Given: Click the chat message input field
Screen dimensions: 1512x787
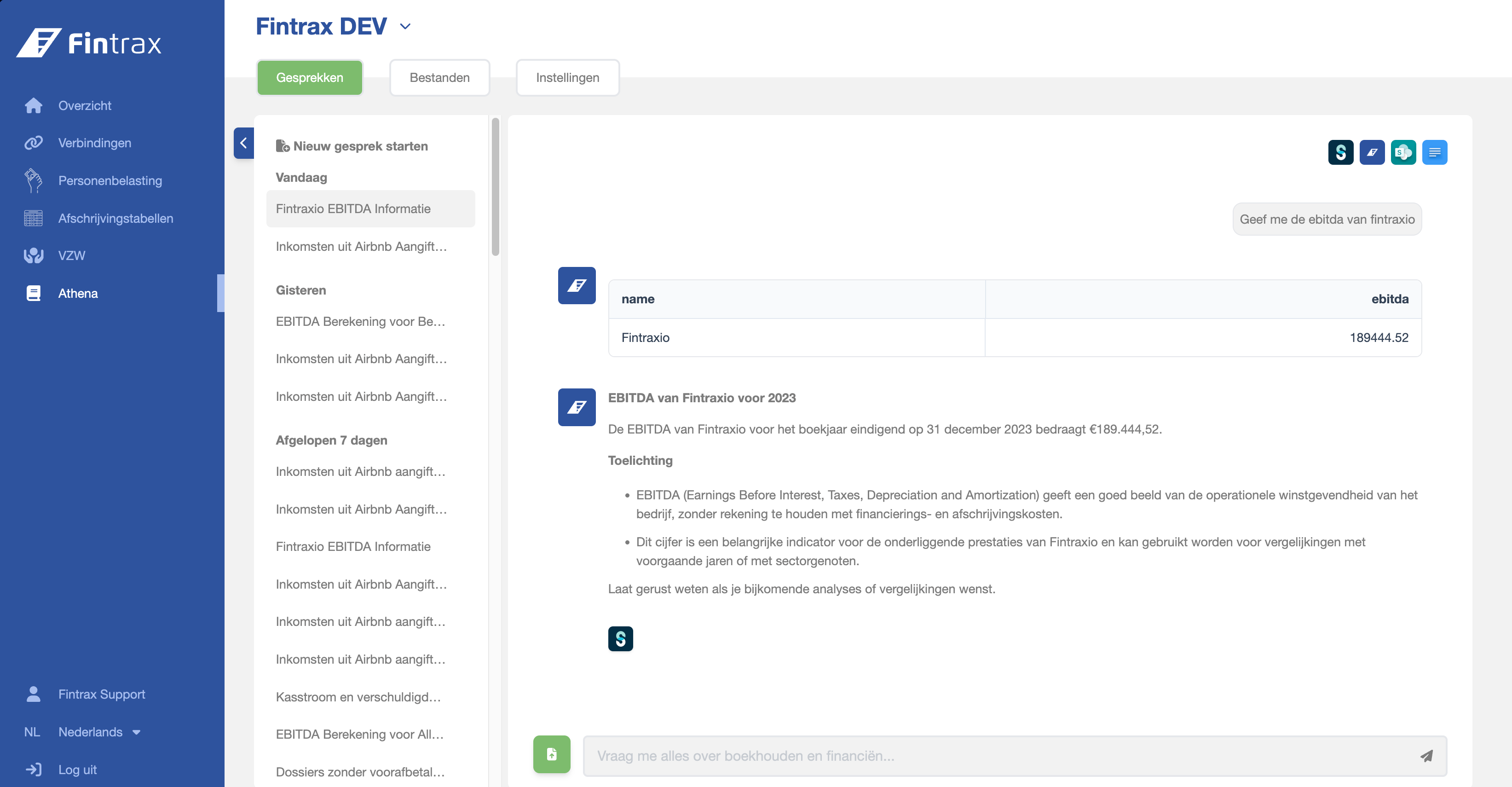Looking at the screenshot, I should click(x=1014, y=756).
